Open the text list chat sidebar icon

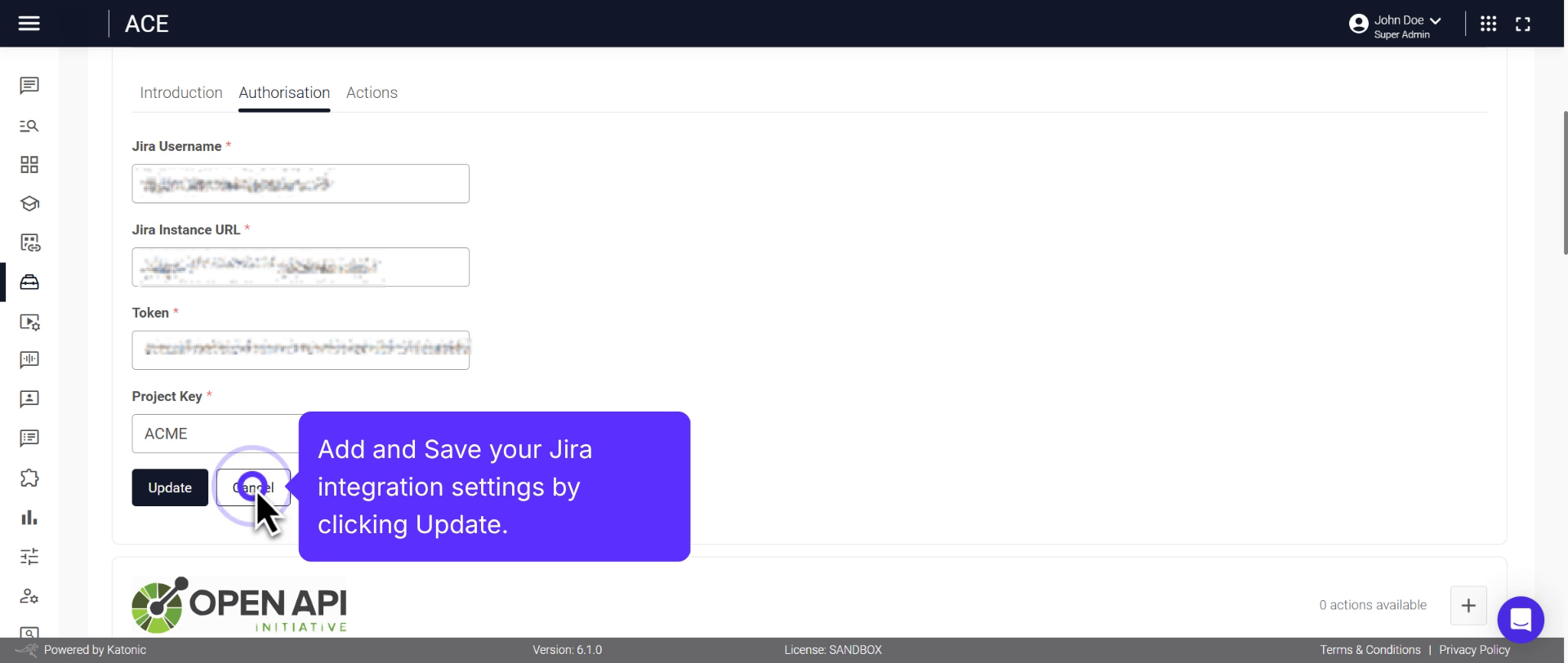(x=29, y=438)
